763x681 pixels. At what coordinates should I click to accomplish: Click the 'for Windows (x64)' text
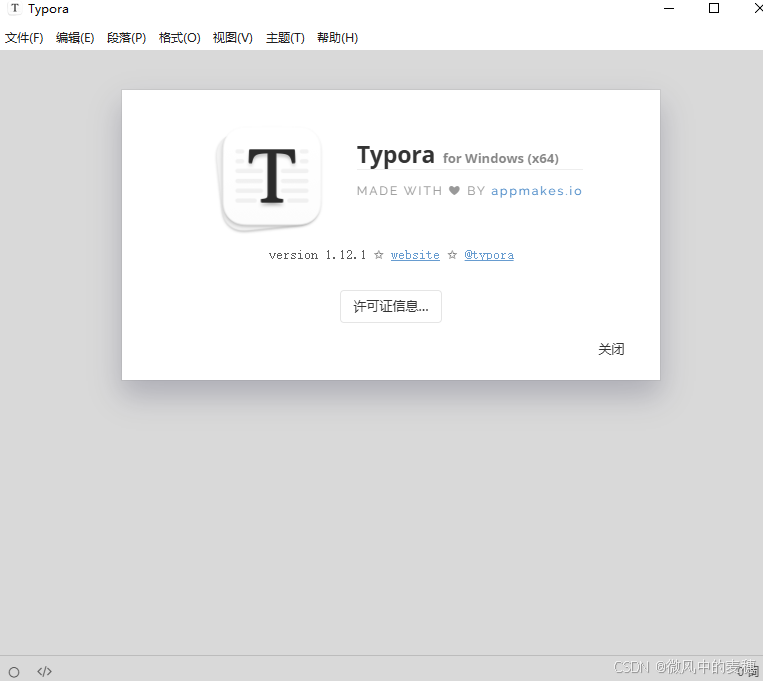coord(501,159)
